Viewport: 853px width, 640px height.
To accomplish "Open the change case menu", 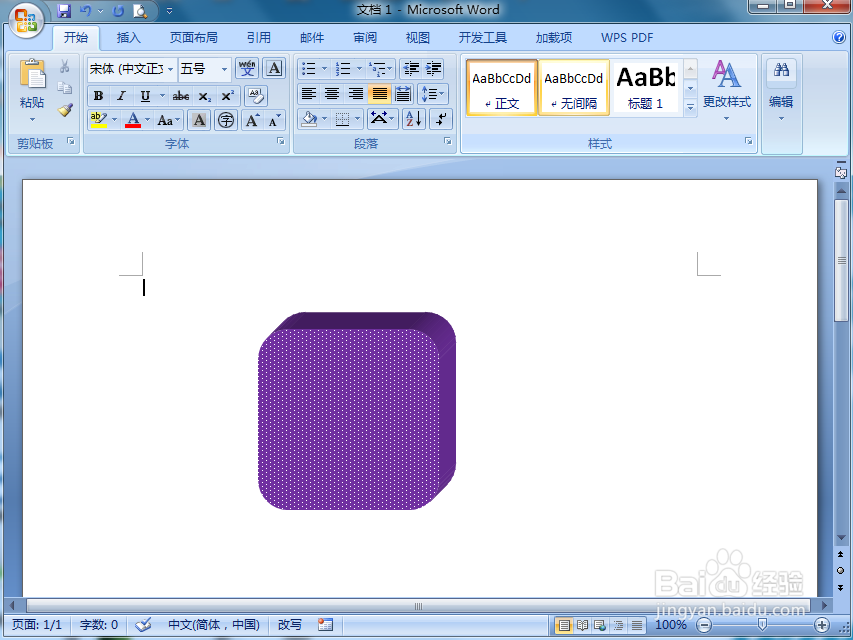I will tap(169, 120).
